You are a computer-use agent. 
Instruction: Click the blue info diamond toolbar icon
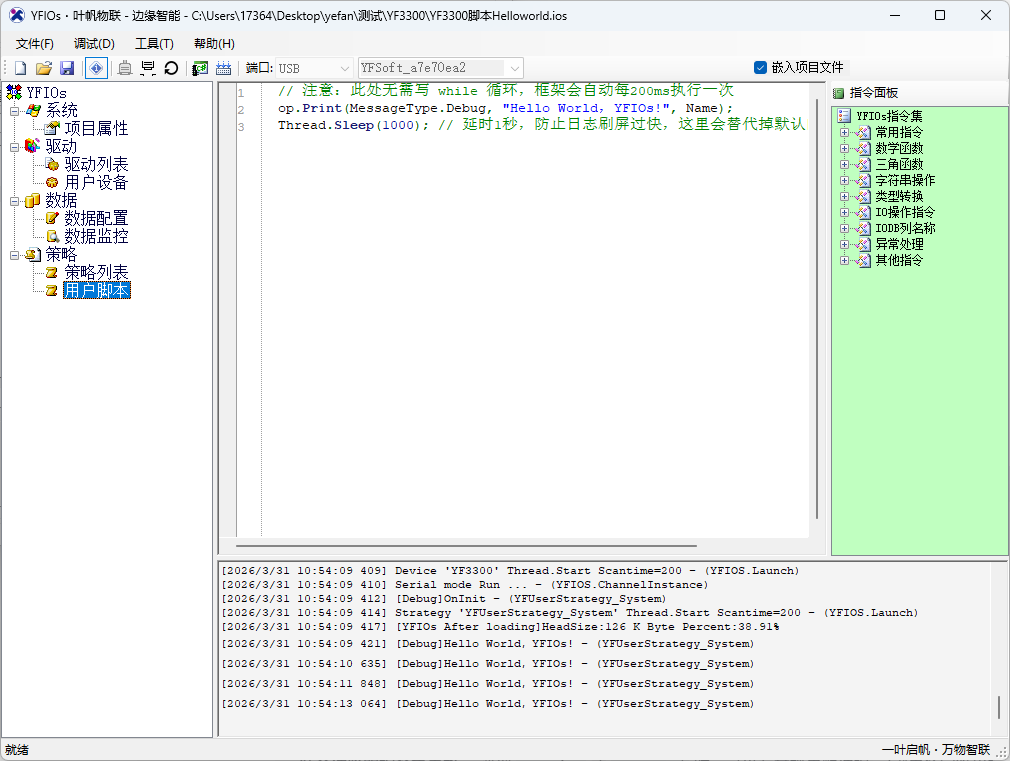(x=96, y=68)
